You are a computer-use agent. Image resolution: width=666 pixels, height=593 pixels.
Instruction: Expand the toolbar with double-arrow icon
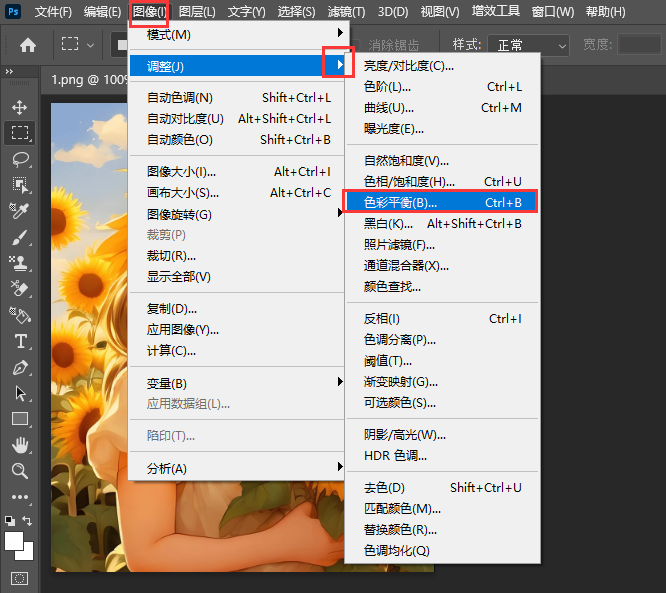point(9,71)
